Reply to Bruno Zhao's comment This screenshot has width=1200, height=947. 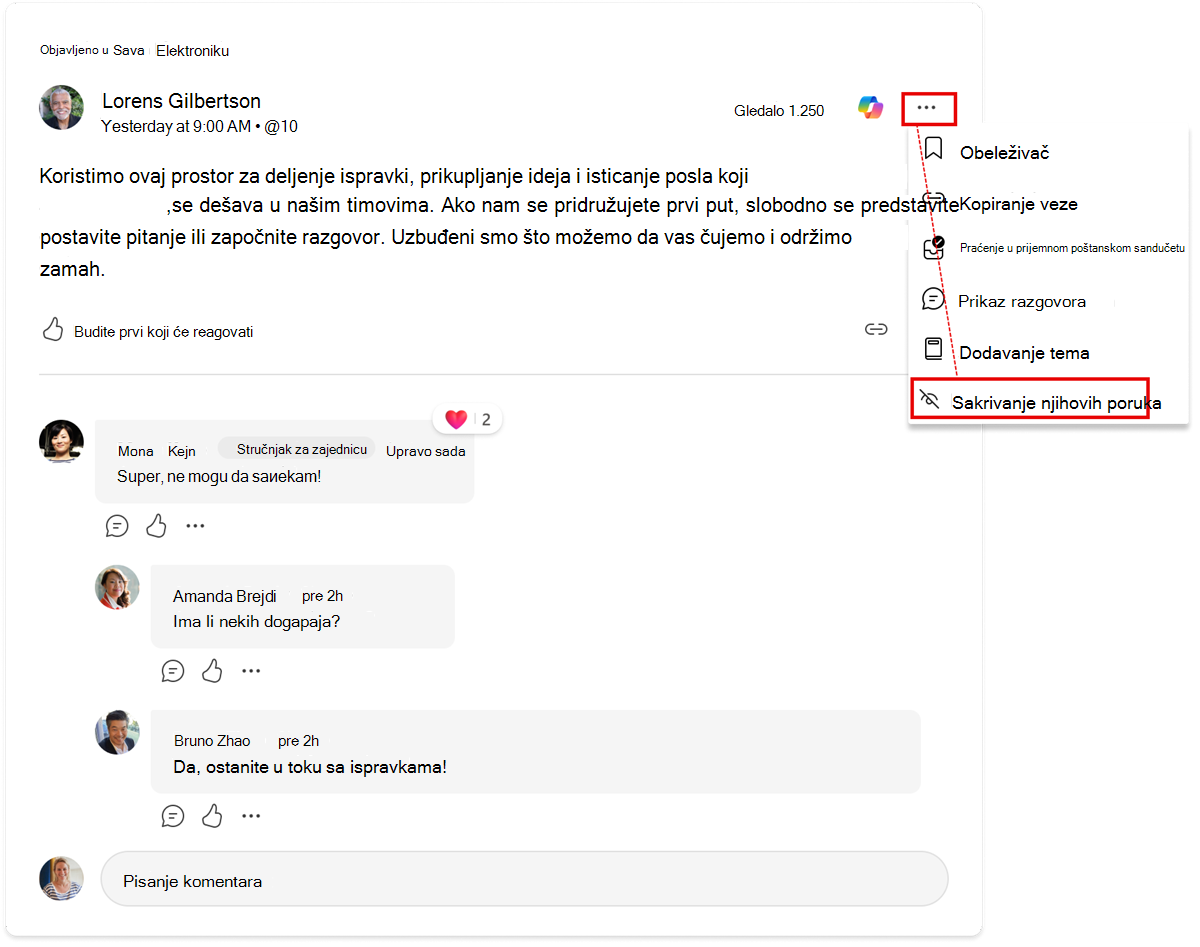pos(174,816)
